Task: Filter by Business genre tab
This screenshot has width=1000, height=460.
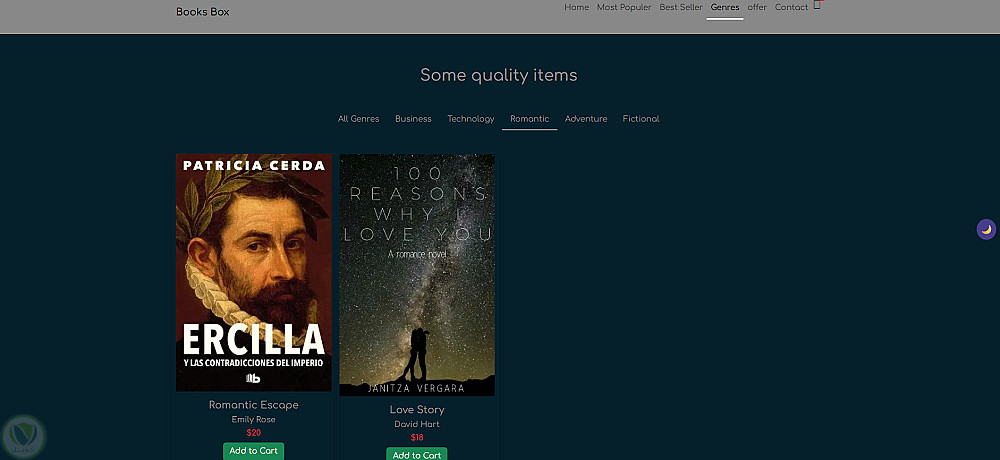Action: pyautogui.click(x=413, y=119)
